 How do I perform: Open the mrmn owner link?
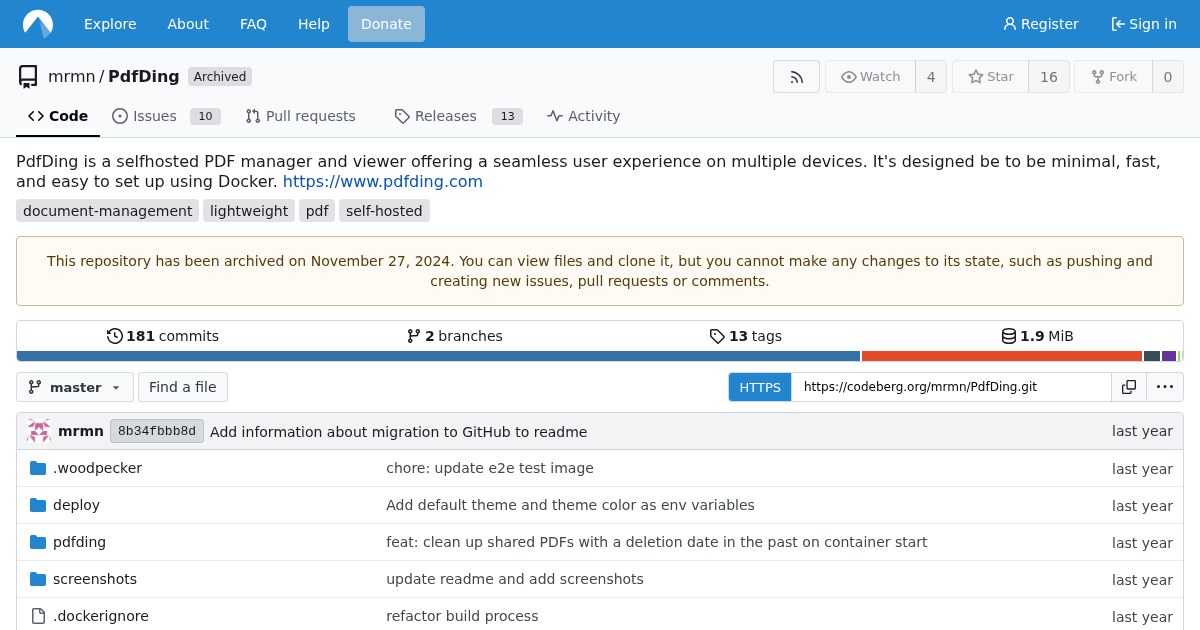[71, 77]
